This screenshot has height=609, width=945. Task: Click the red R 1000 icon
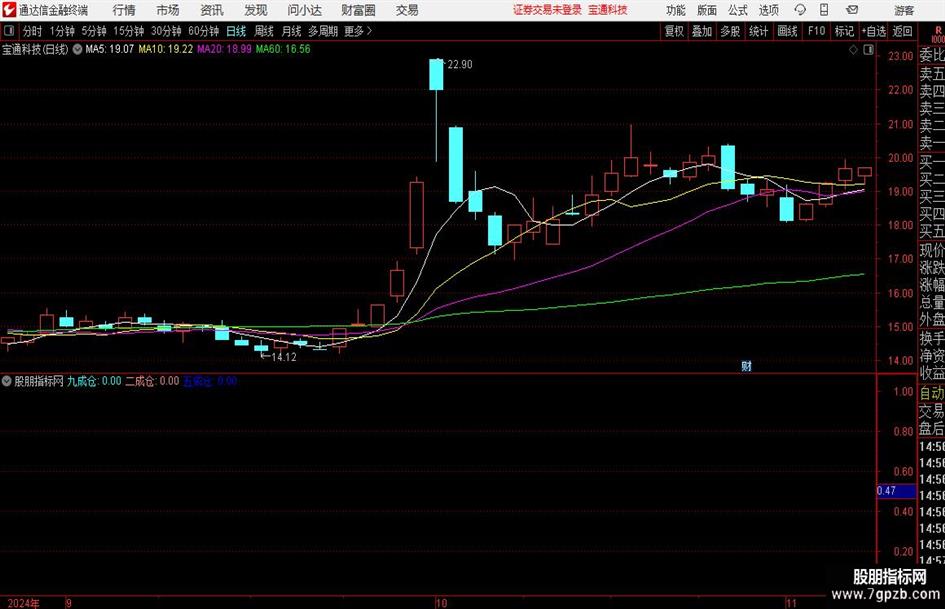(x=938, y=35)
